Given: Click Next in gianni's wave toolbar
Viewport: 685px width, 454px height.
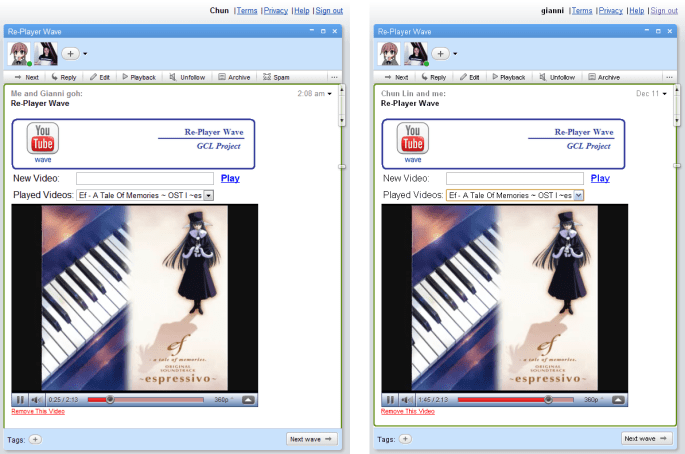Looking at the screenshot, I should click(396, 77).
